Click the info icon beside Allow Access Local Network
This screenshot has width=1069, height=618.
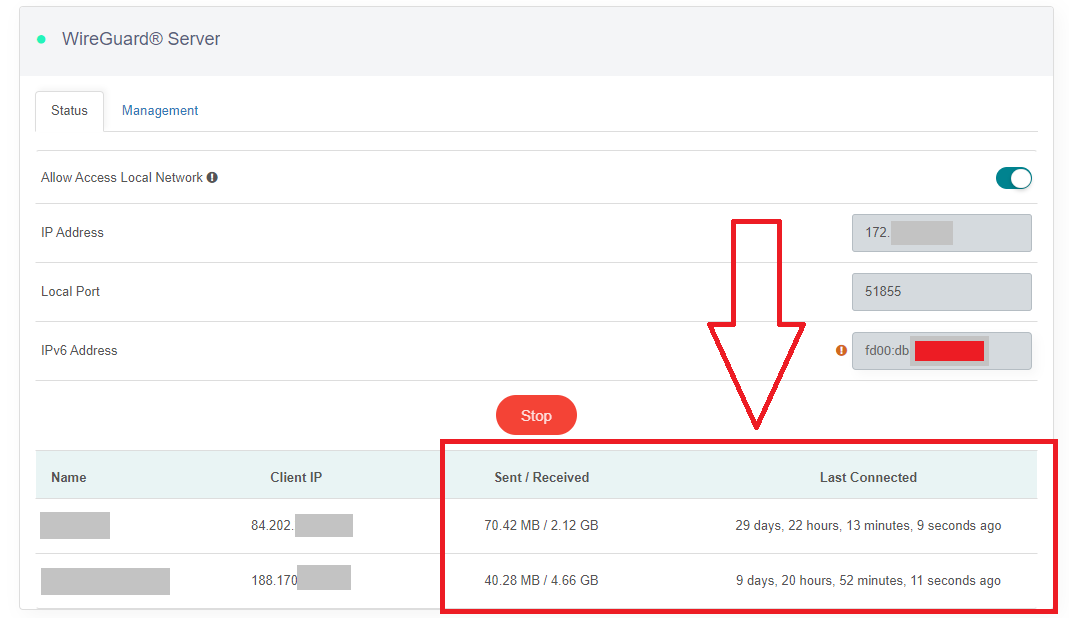coord(212,177)
